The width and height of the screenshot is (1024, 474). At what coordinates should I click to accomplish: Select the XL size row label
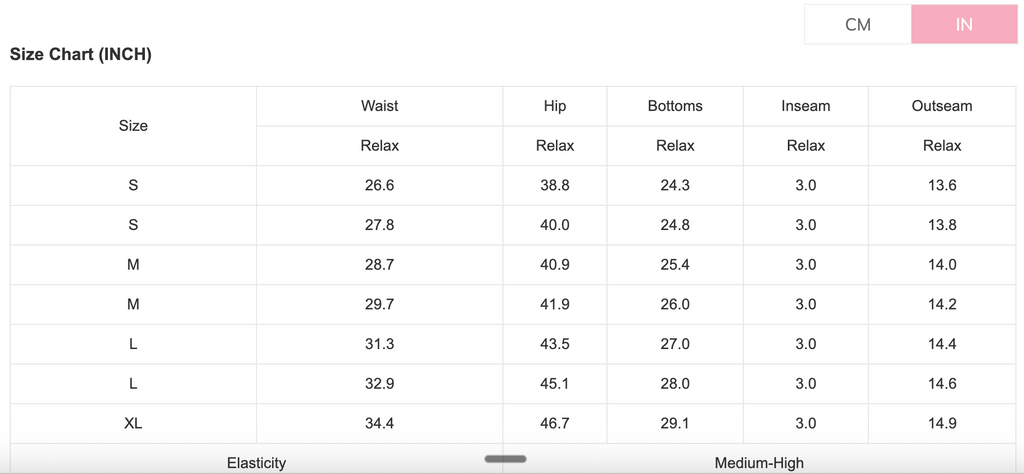tap(133, 424)
